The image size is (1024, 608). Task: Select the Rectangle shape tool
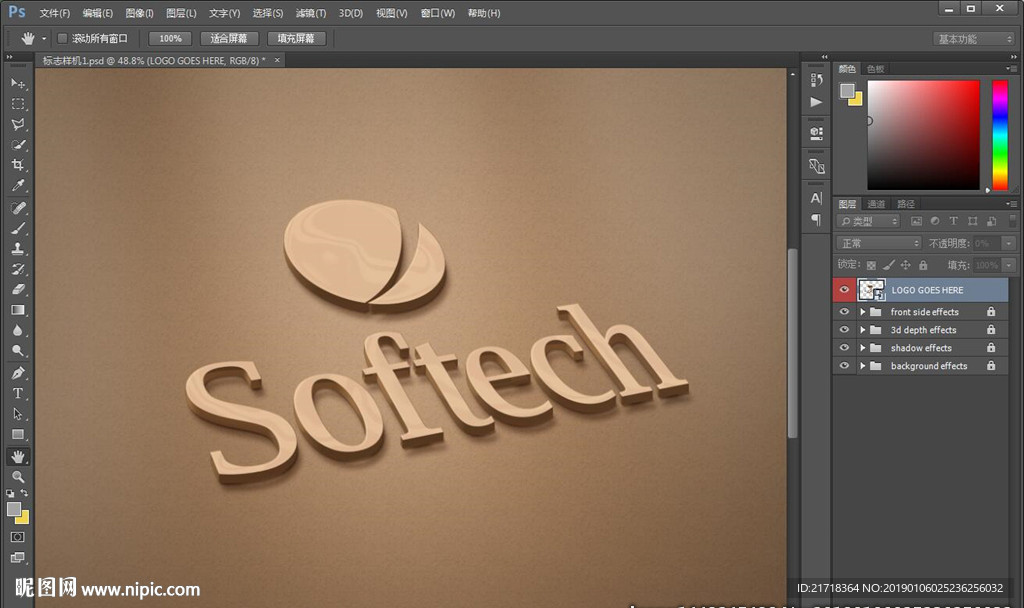pos(18,434)
